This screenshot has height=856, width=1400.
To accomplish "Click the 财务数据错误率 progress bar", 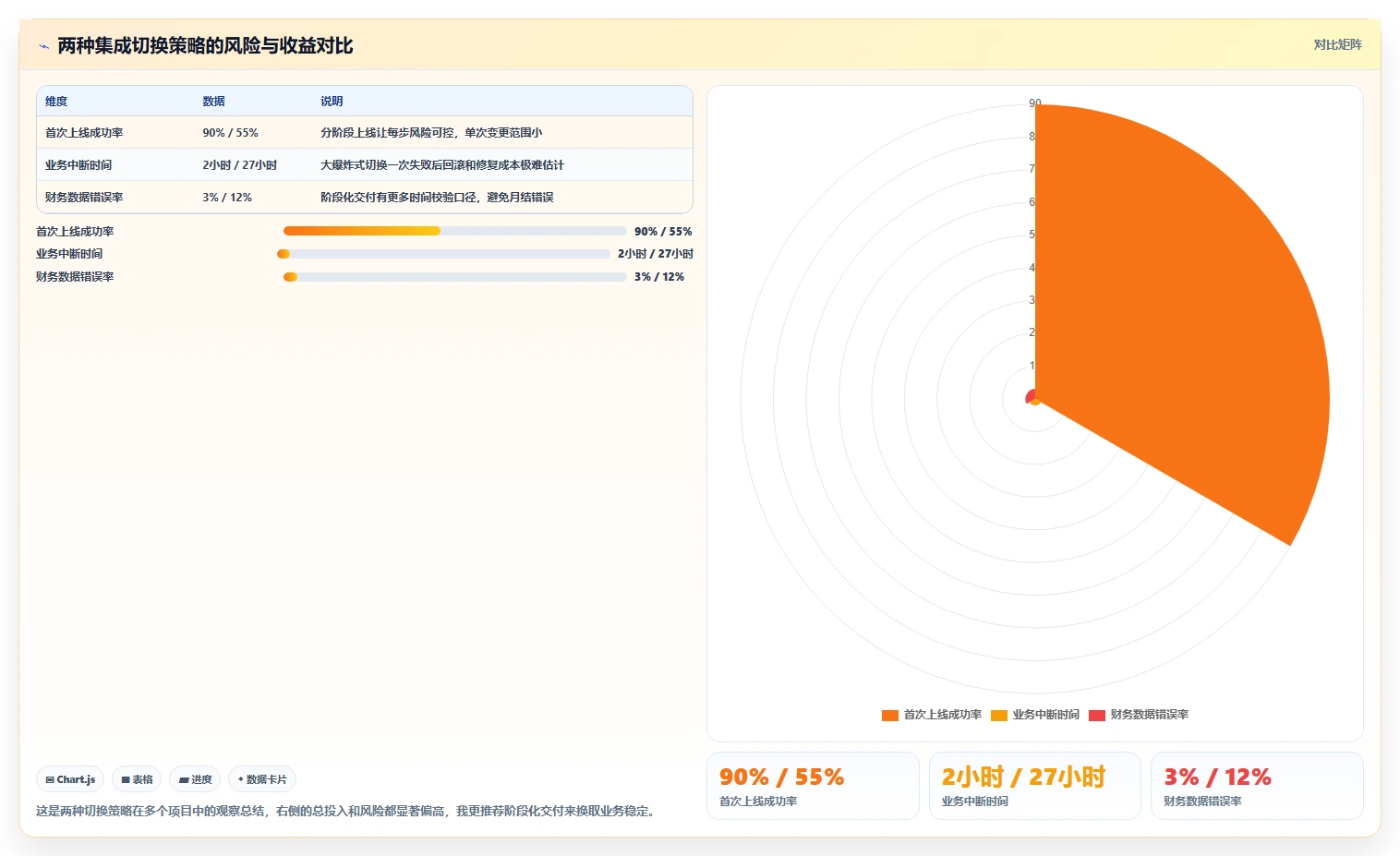I will point(454,277).
